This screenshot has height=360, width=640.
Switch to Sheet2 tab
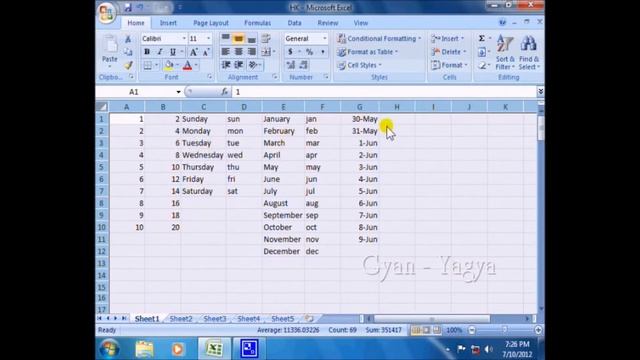[181, 319]
